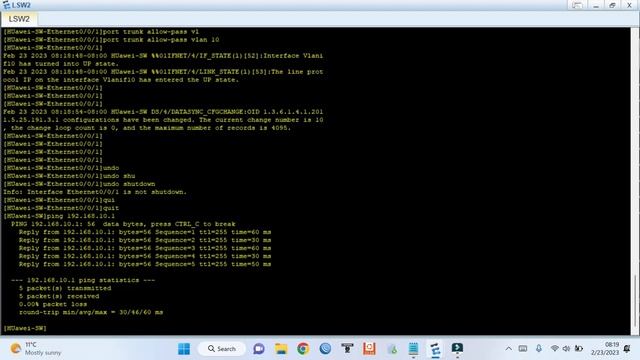
Task: Minimize the LSW2 window
Action: tap(596, 5)
